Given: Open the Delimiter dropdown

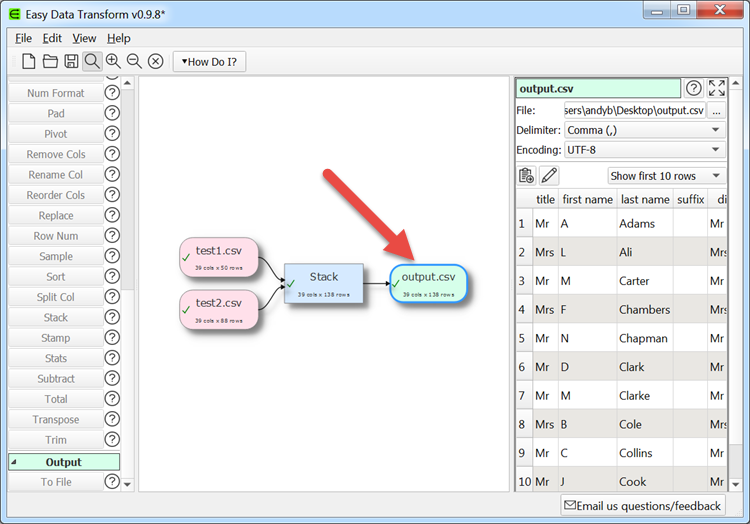Looking at the screenshot, I should click(x=644, y=130).
